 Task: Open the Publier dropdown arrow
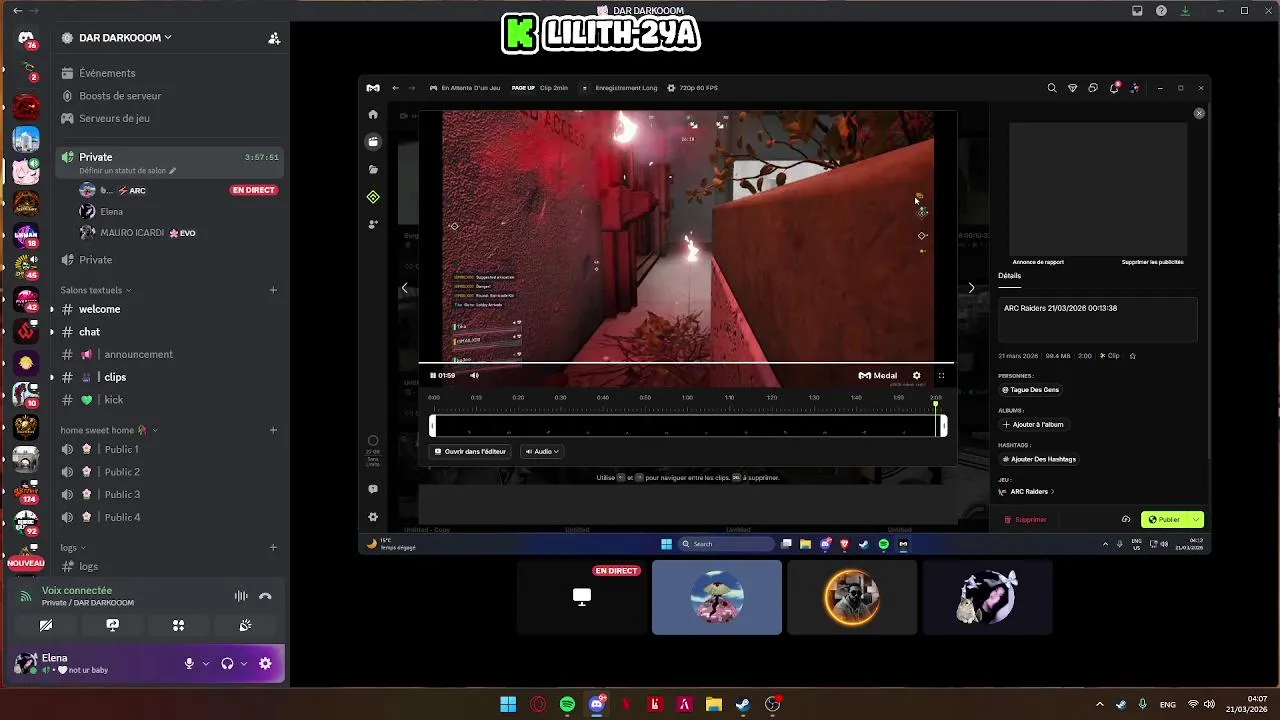(1196, 520)
